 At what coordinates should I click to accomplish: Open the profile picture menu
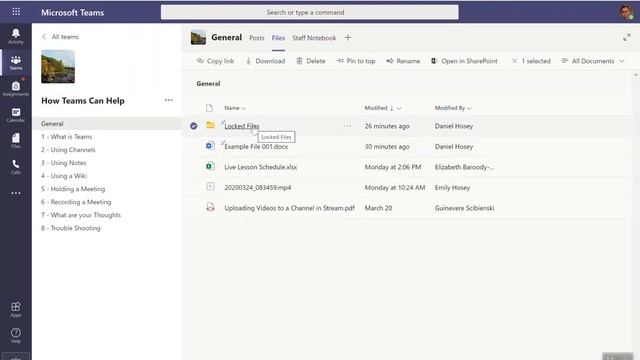pos(626,12)
